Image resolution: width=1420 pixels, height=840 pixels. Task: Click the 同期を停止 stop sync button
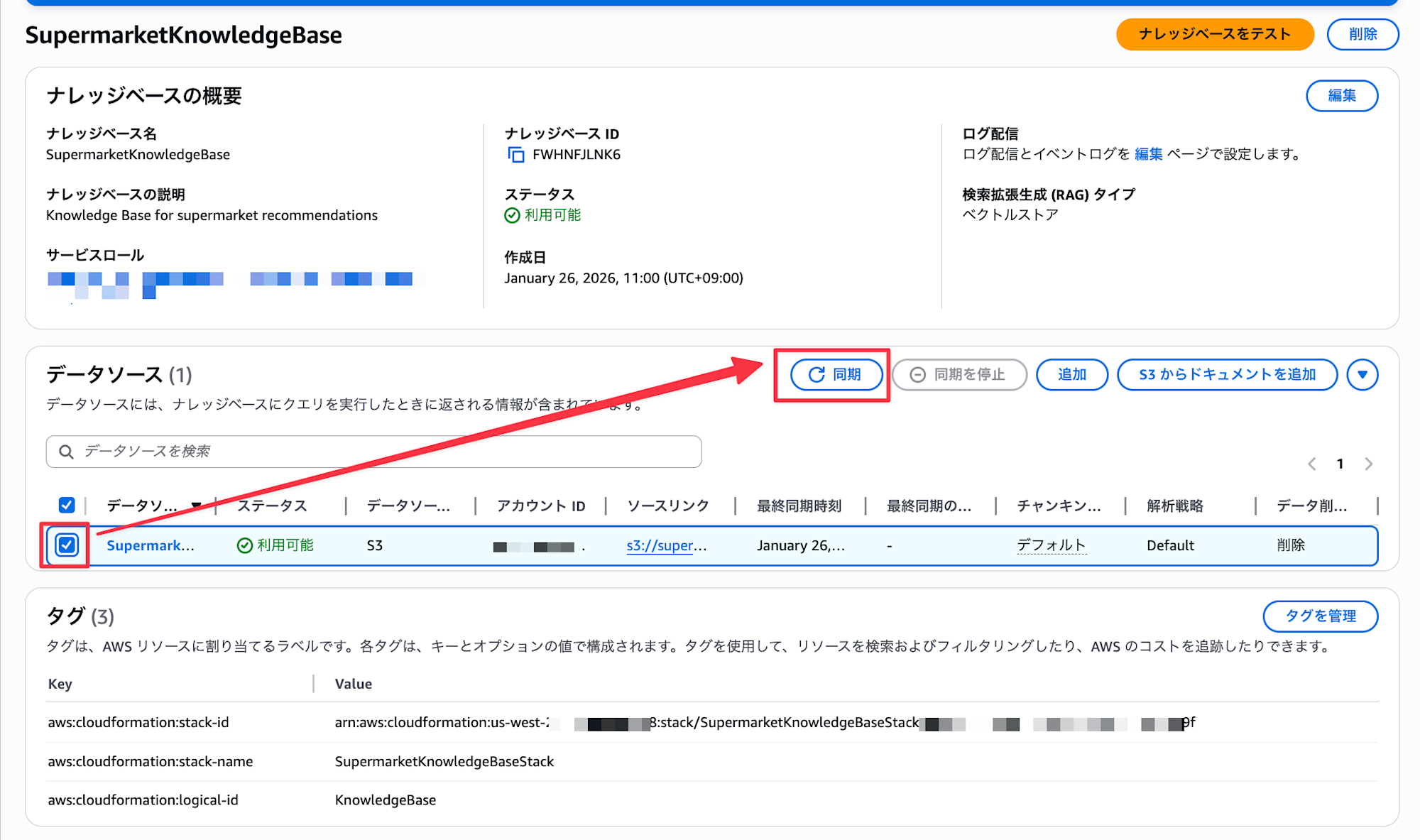tap(958, 374)
